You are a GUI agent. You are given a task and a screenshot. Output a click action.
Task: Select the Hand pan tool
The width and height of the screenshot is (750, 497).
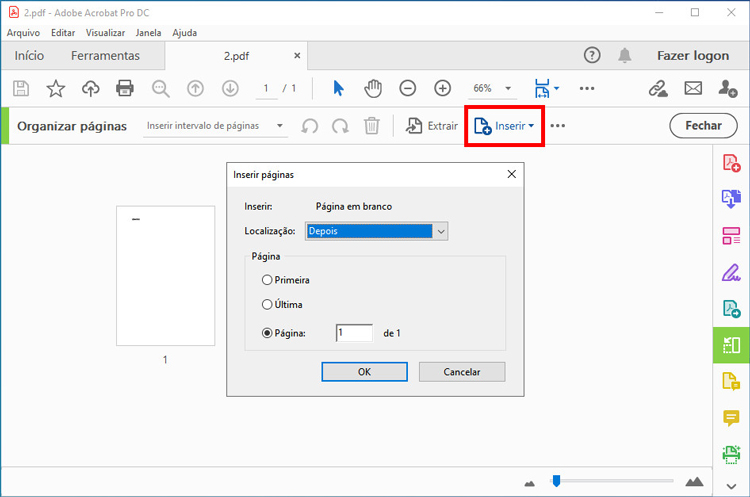[373, 88]
